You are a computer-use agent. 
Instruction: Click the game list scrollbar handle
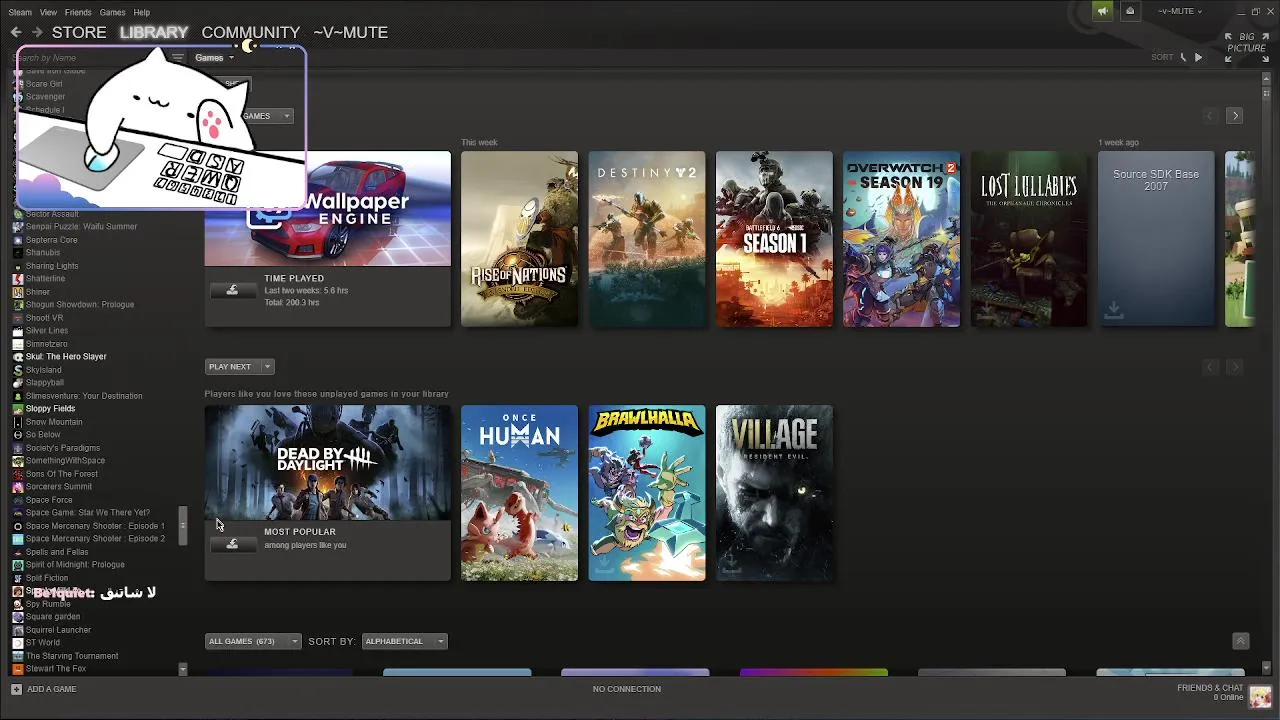pos(182,525)
